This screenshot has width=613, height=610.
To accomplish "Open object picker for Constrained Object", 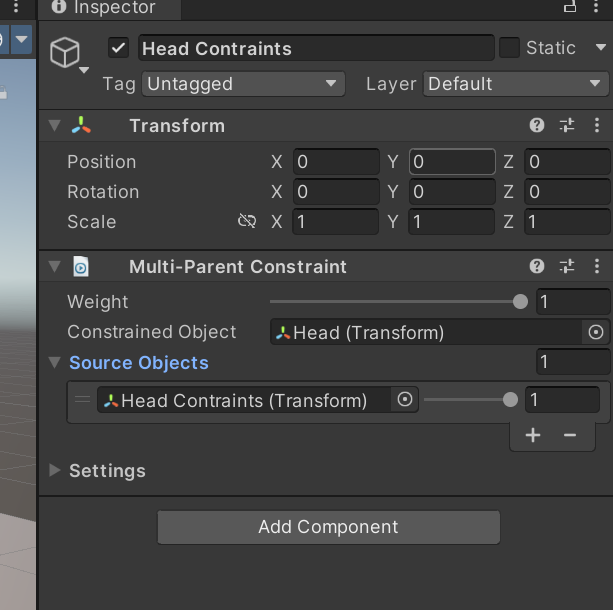I will [x=596, y=332].
